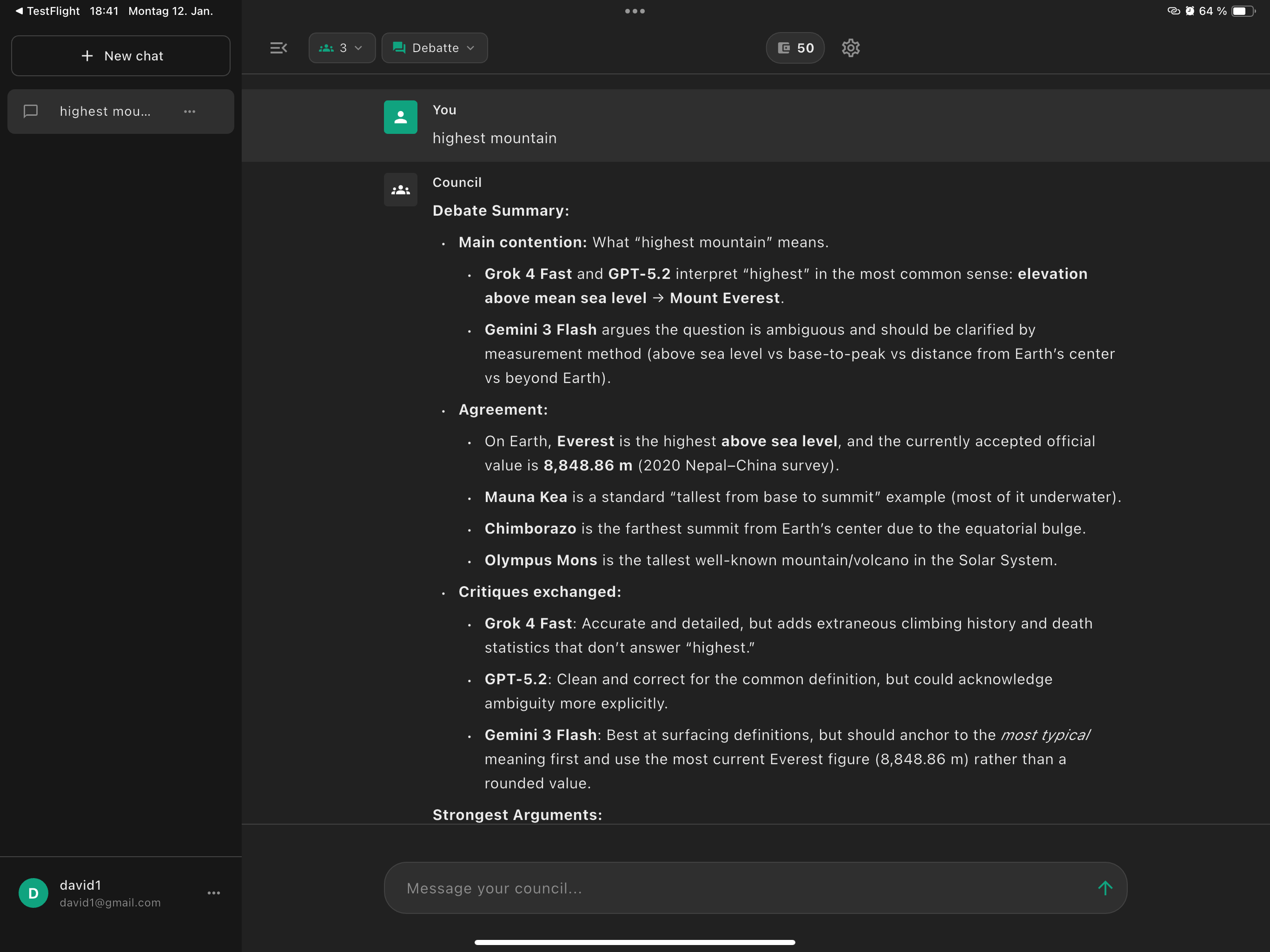
Task: Click the Council group avatar icon
Action: [x=400, y=190]
